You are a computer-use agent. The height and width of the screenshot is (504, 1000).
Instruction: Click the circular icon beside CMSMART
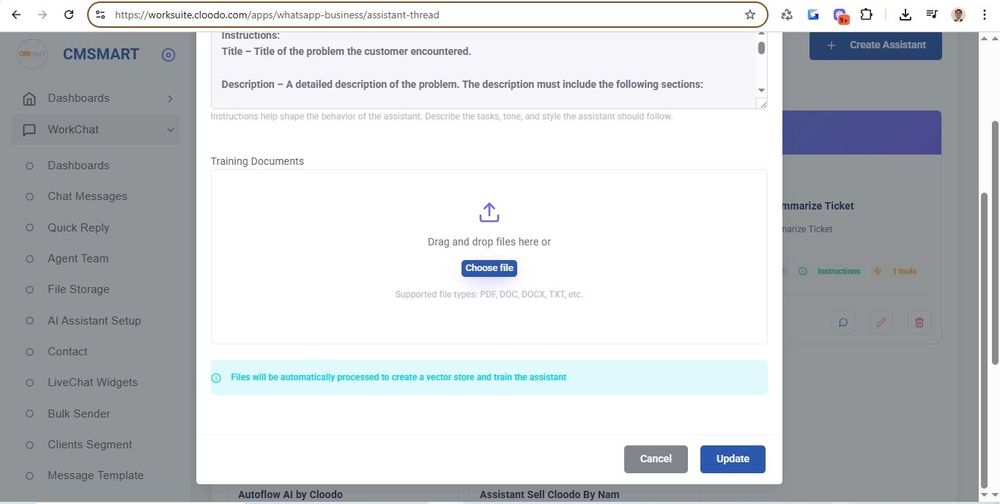pyautogui.click(x=168, y=55)
